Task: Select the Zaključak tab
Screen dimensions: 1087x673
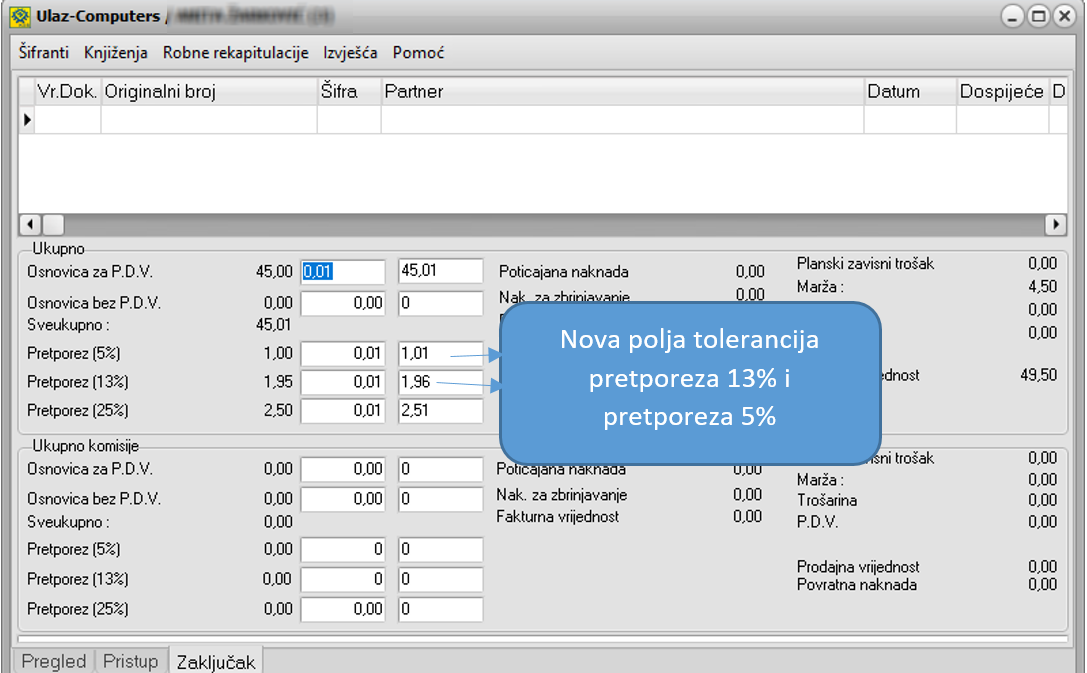Action: (x=215, y=661)
